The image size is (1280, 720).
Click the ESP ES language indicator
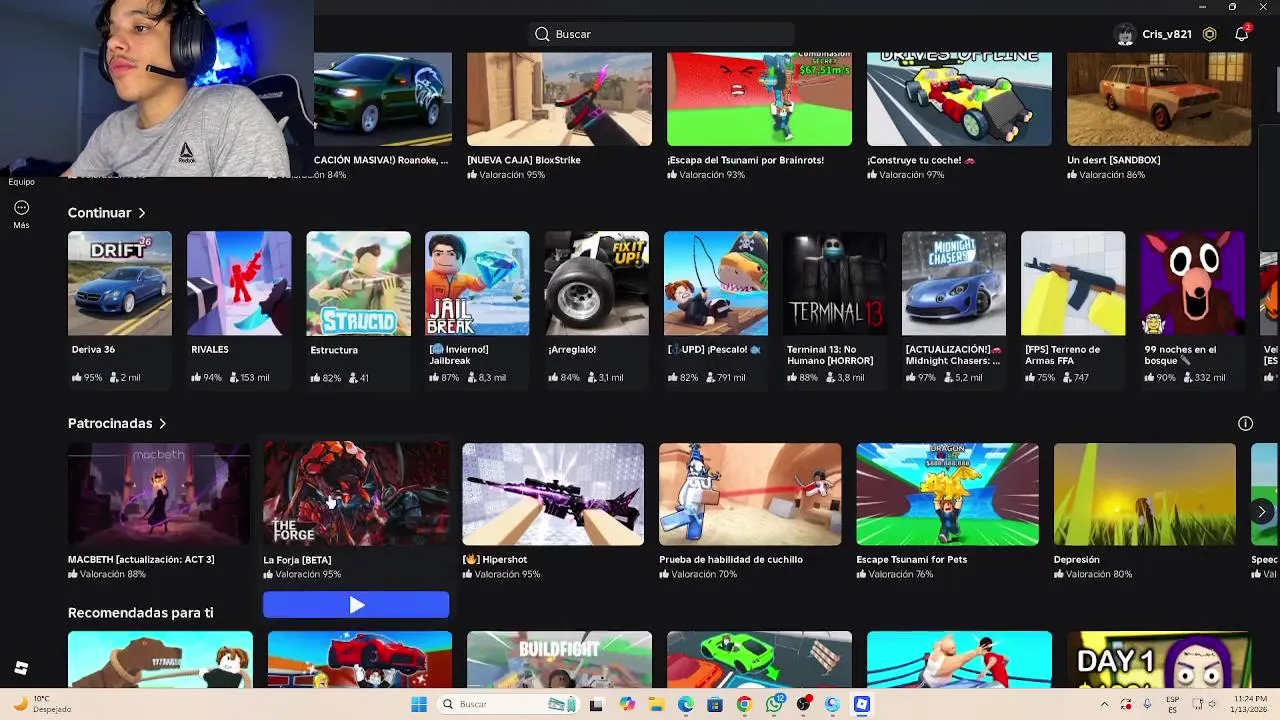[x=1172, y=704]
